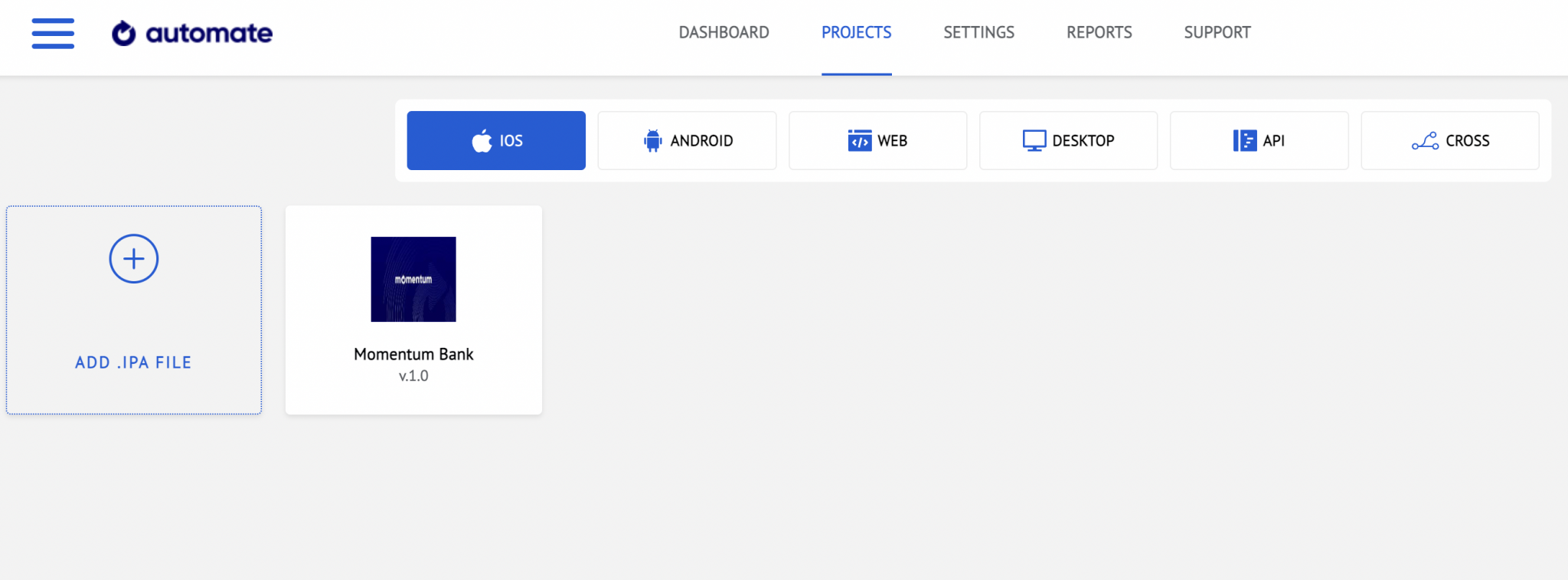
Task: Click the automate logo
Action: tap(192, 33)
